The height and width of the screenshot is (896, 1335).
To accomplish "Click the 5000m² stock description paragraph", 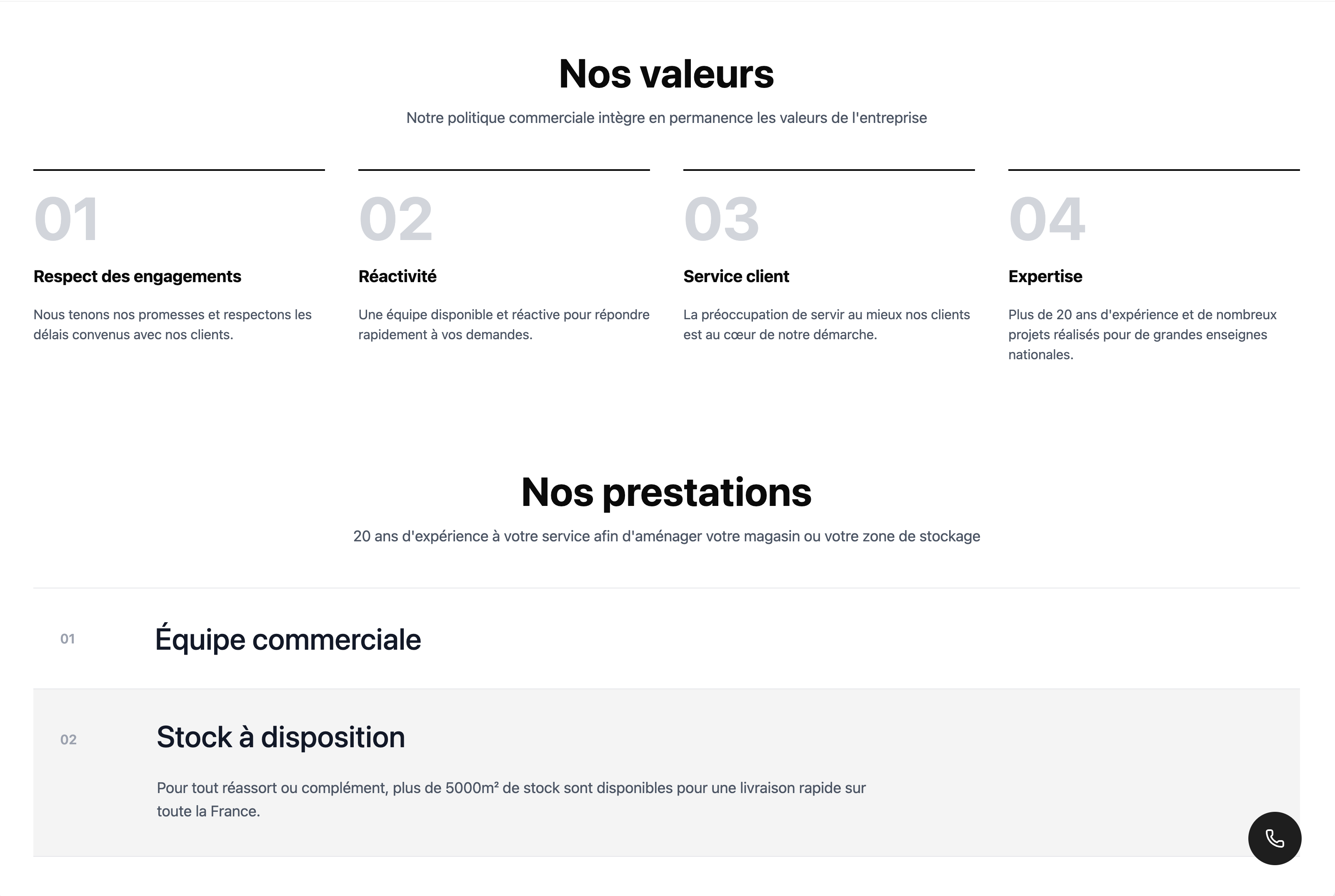I will [x=511, y=799].
